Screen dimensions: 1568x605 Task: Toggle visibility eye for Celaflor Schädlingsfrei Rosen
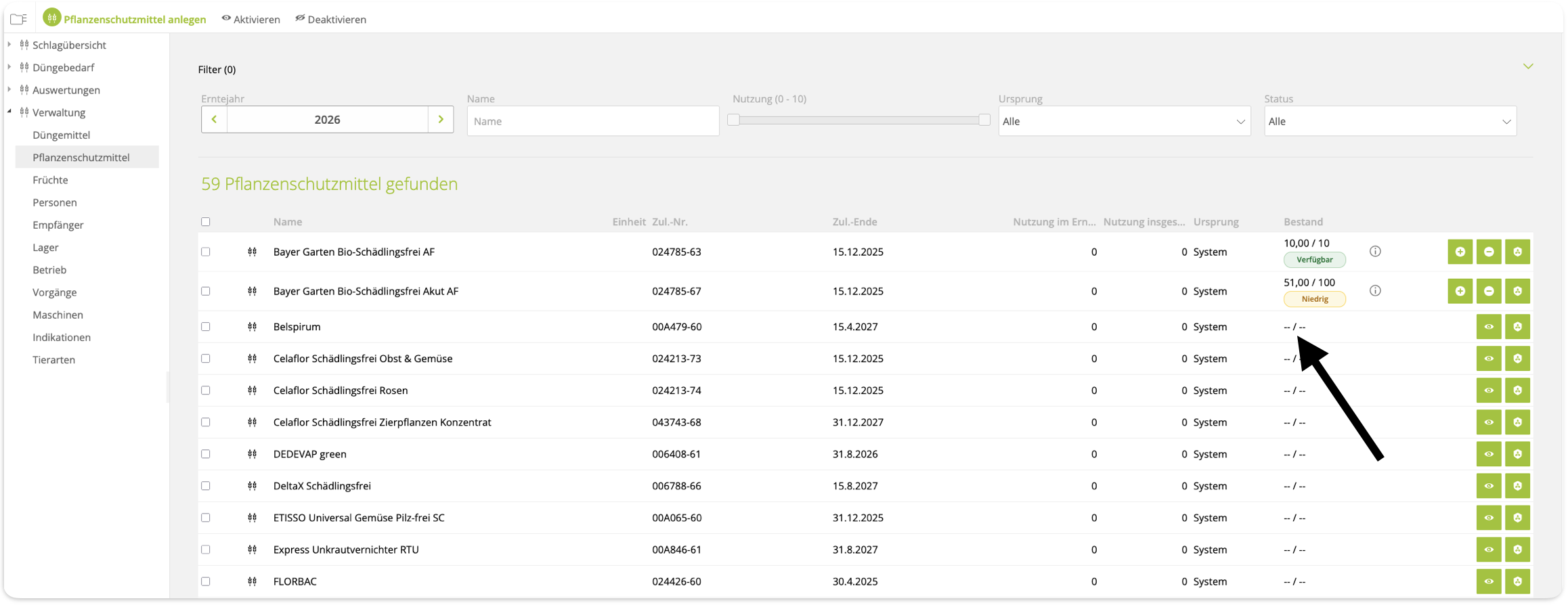click(x=1489, y=390)
